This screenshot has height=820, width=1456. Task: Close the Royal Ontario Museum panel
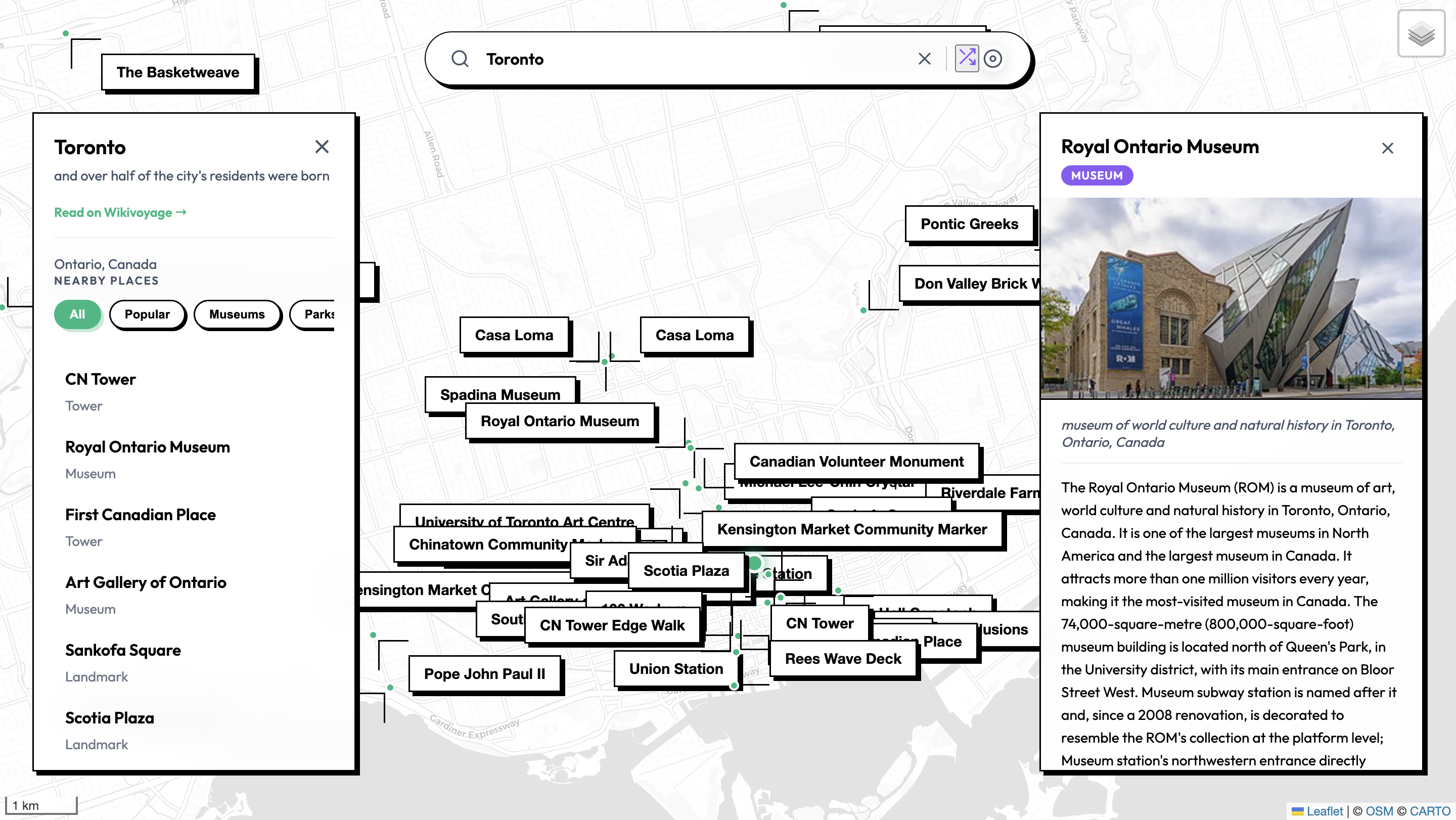(1388, 148)
